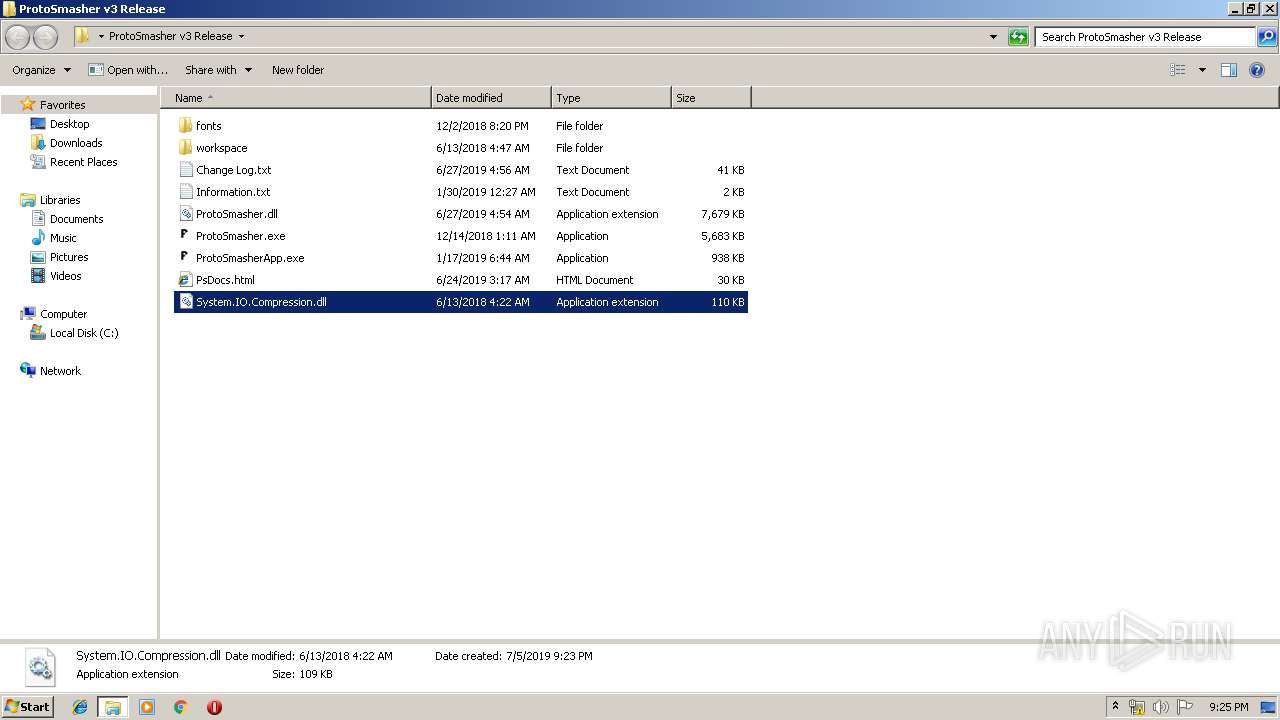Click Open with... toolbar button

pyautogui.click(x=127, y=70)
